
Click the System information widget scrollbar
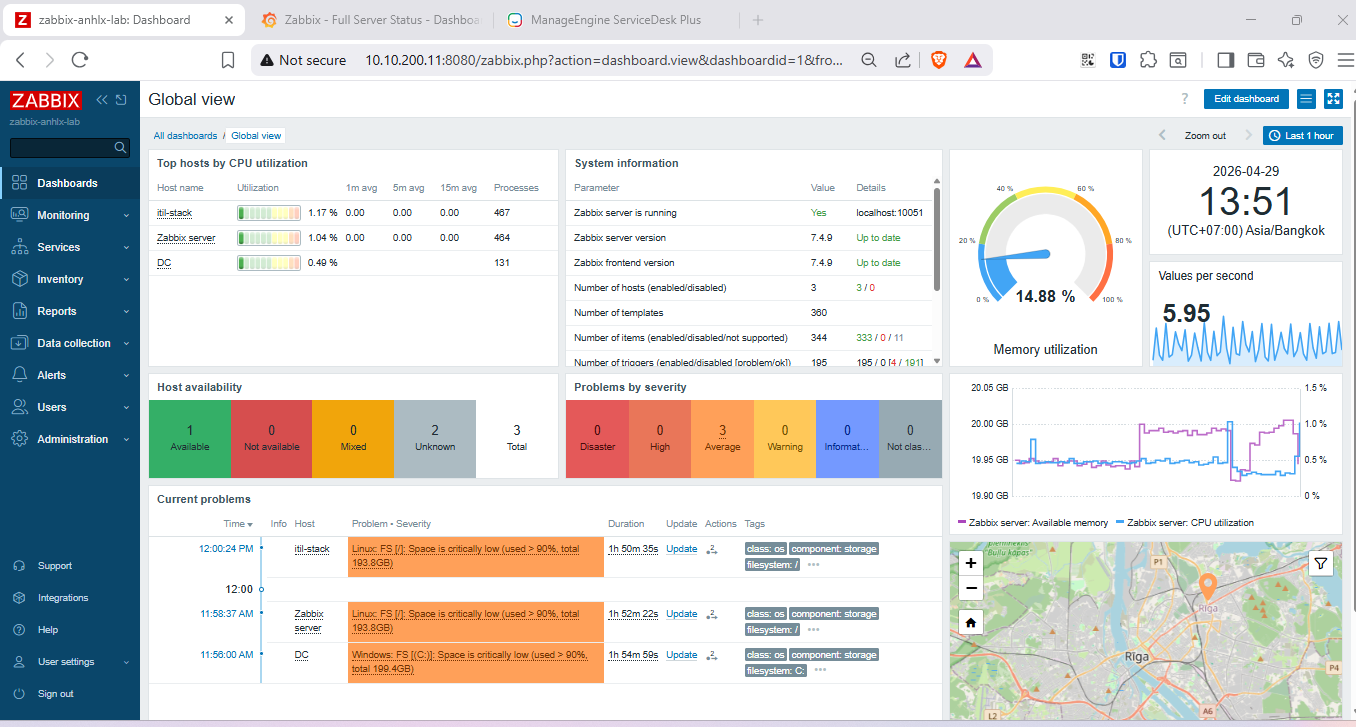pos(937,240)
